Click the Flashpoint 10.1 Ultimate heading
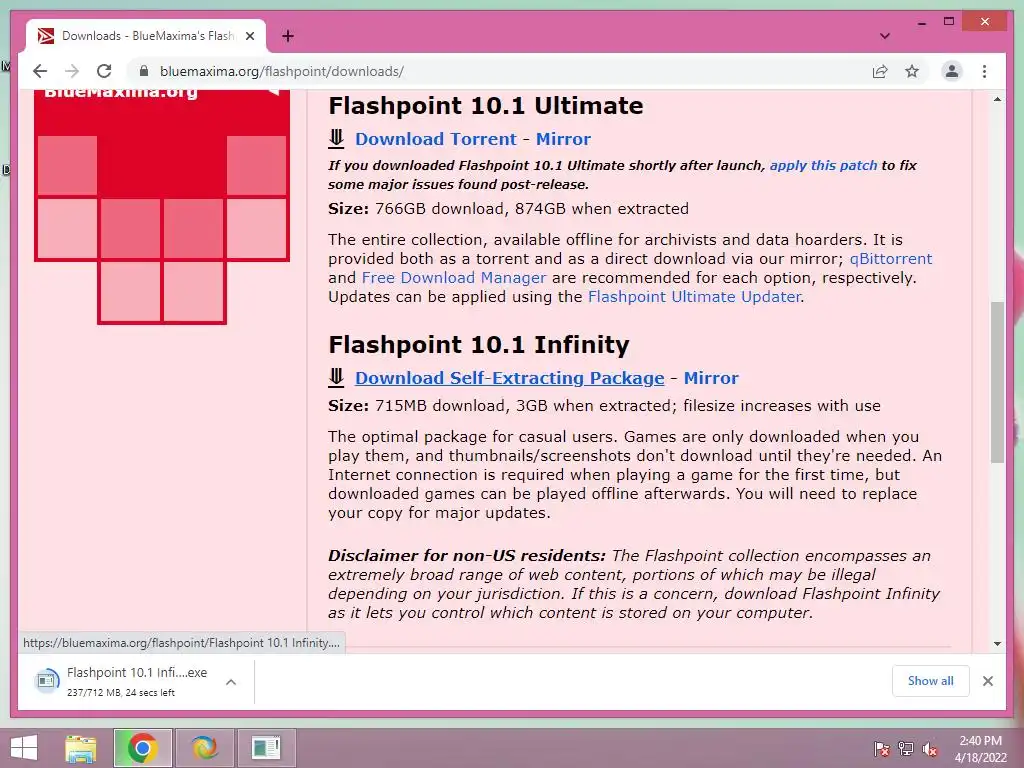The width and height of the screenshot is (1024, 768). click(x=485, y=106)
